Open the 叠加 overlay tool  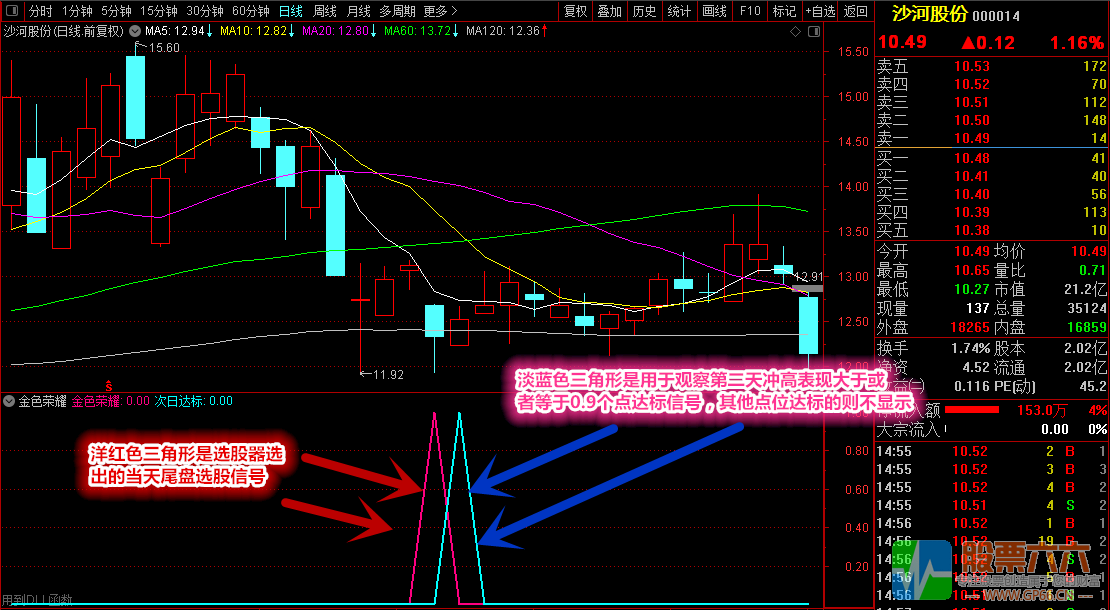609,12
